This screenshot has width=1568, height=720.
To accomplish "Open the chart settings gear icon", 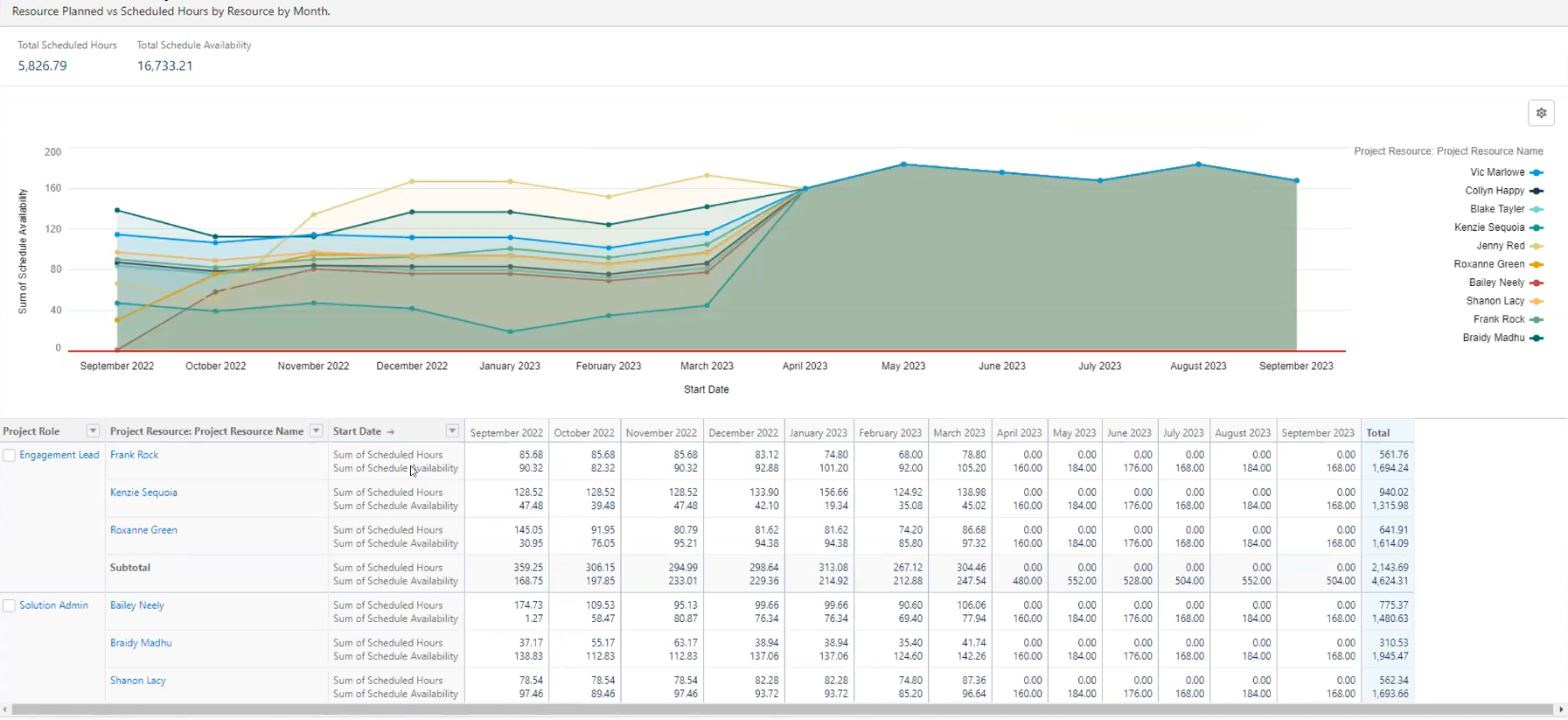I will (x=1541, y=113).
